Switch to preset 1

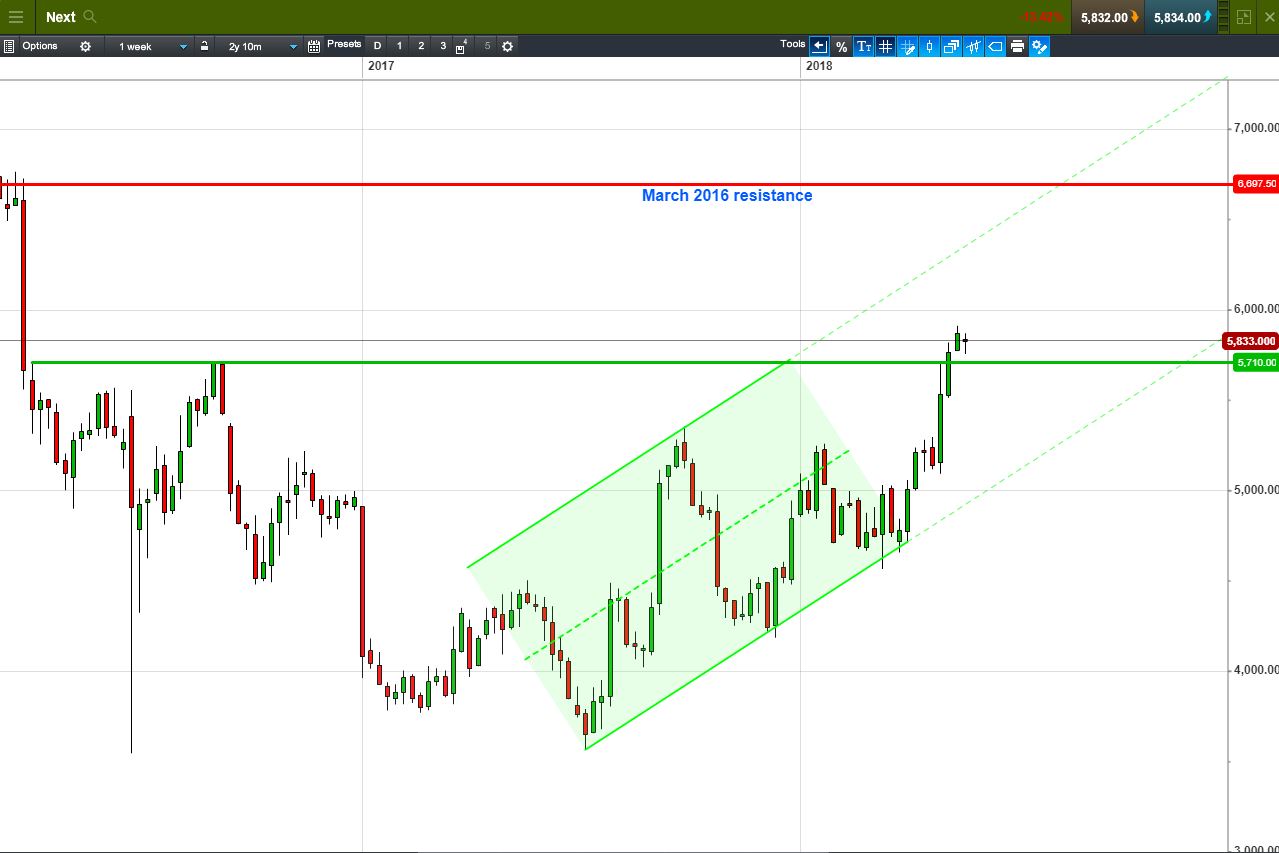[399, 46]
